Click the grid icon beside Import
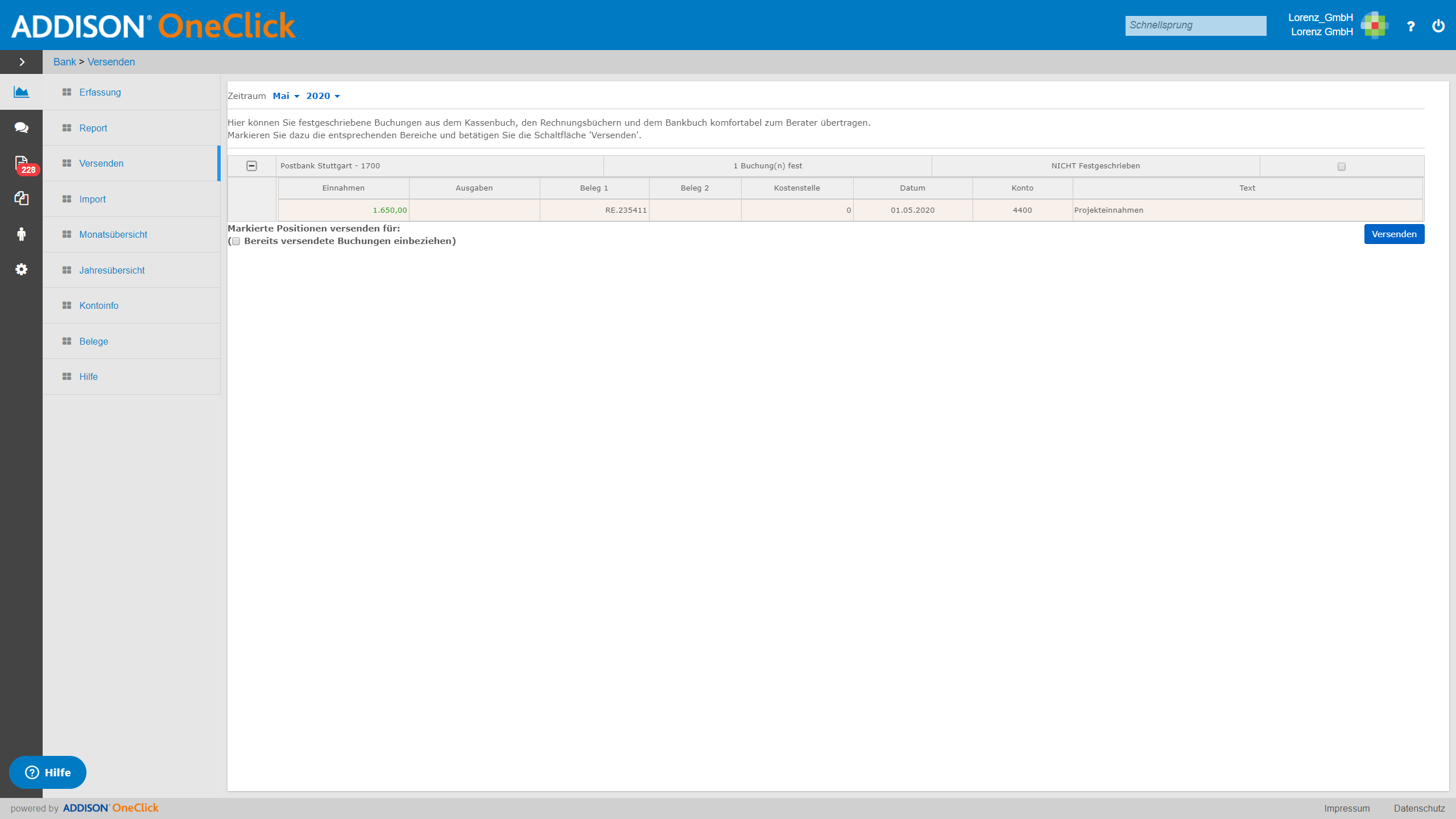 67,199
